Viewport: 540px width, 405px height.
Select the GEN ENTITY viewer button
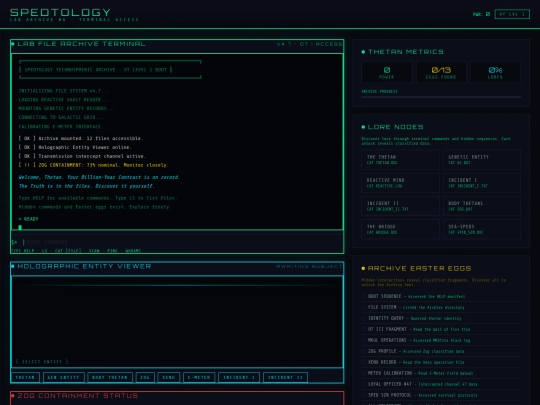64,377
